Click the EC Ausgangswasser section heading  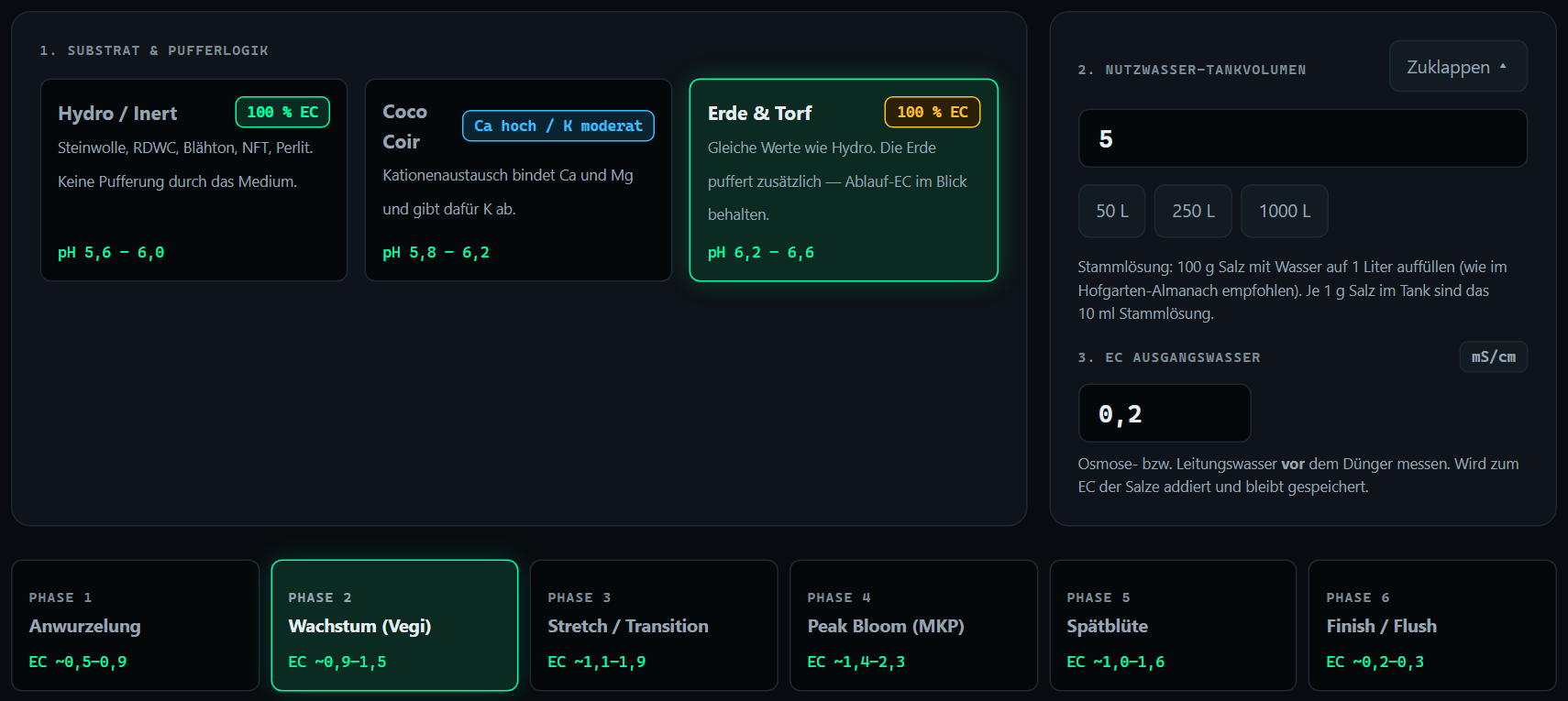tap(1169, 357)
